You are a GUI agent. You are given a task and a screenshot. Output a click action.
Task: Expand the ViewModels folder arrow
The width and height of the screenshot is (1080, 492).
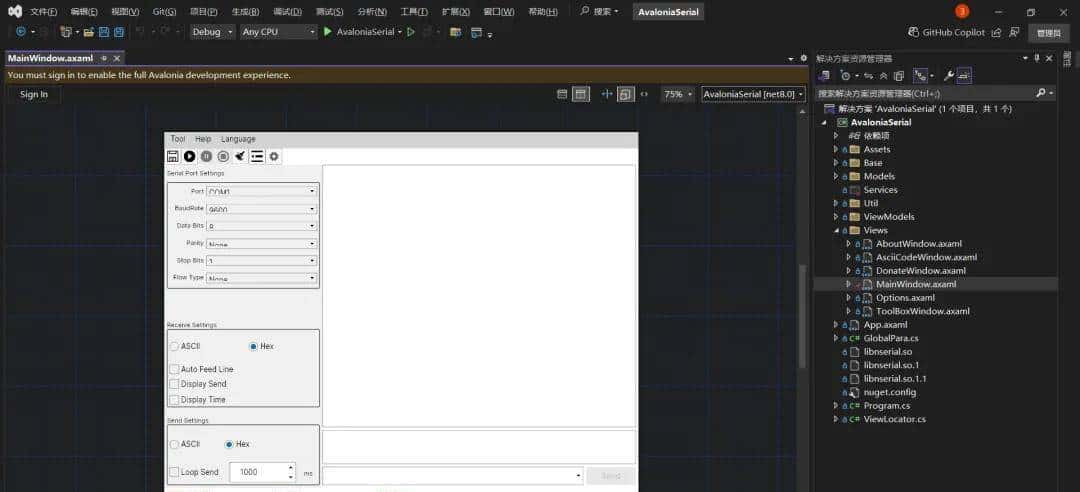tap(835, 216)
